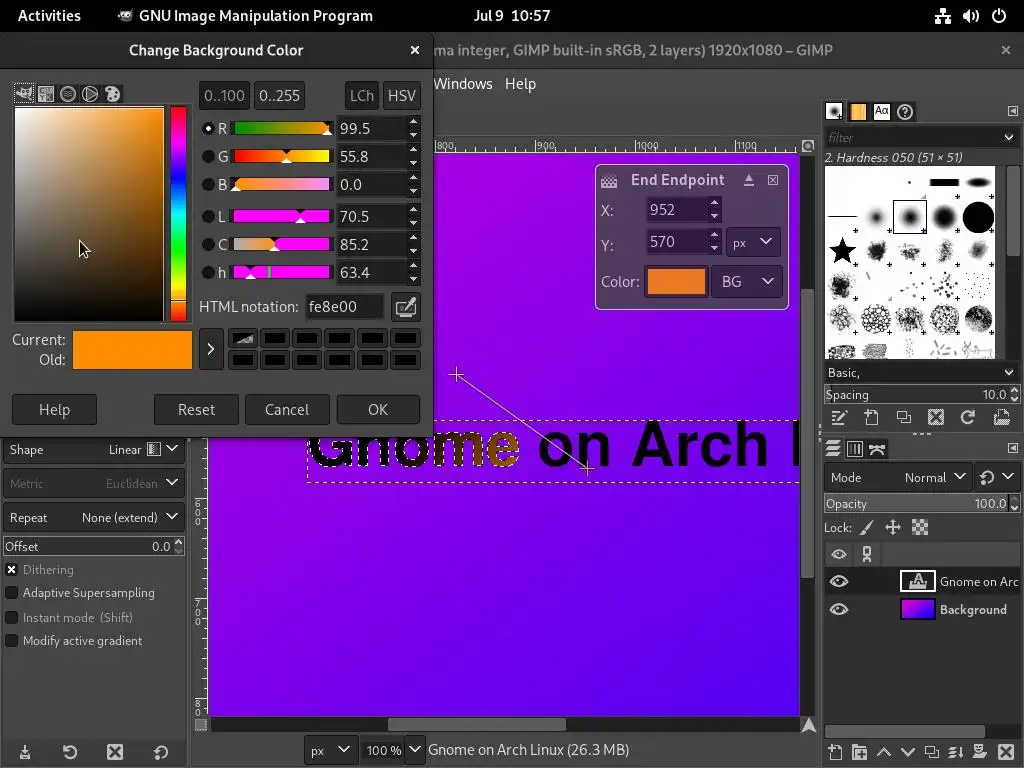Select the L channel radio button
Screen dimensions: 1024x768
(x=208, y=216)
